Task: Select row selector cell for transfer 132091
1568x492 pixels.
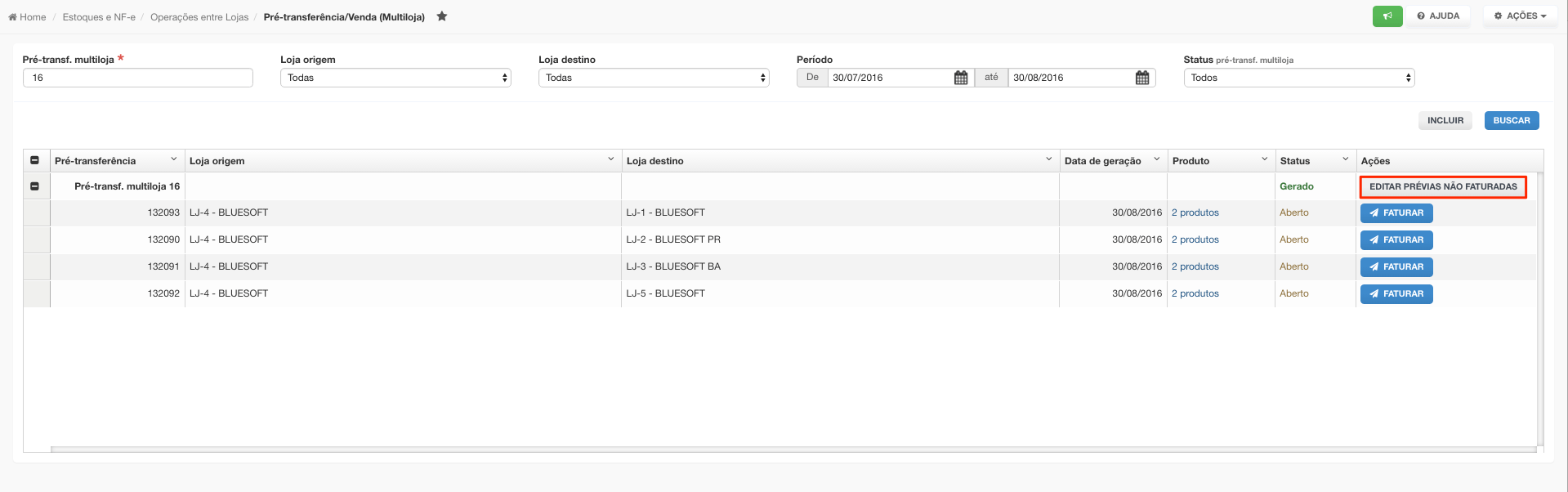Action: 37,267
